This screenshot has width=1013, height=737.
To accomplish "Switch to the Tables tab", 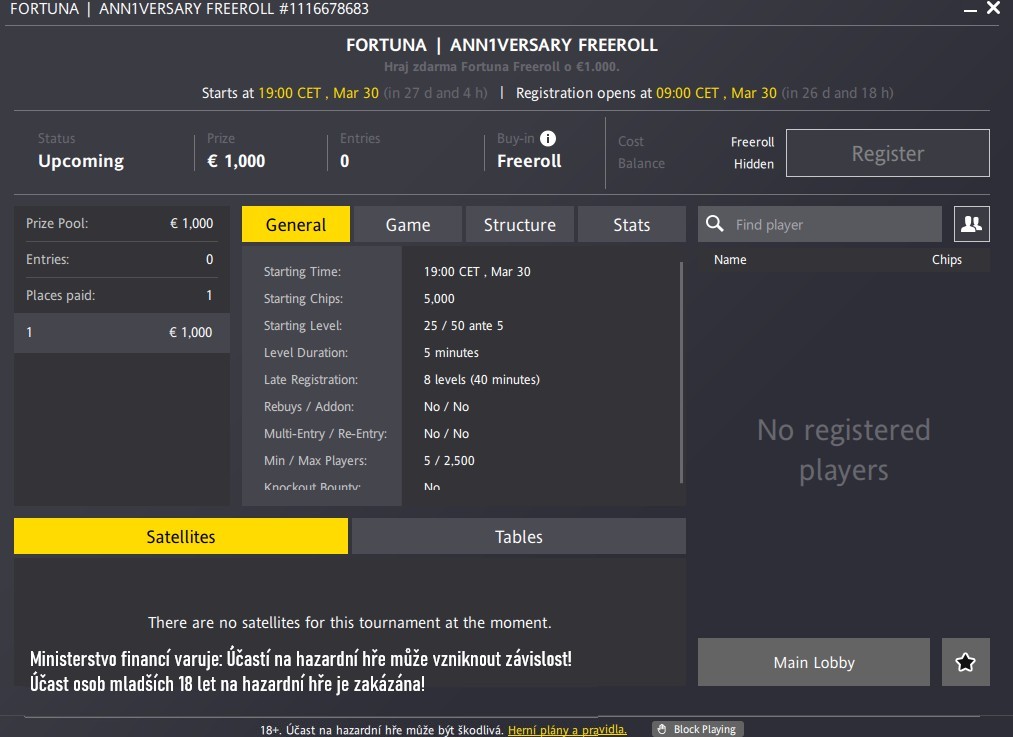I will pos(519,536).
